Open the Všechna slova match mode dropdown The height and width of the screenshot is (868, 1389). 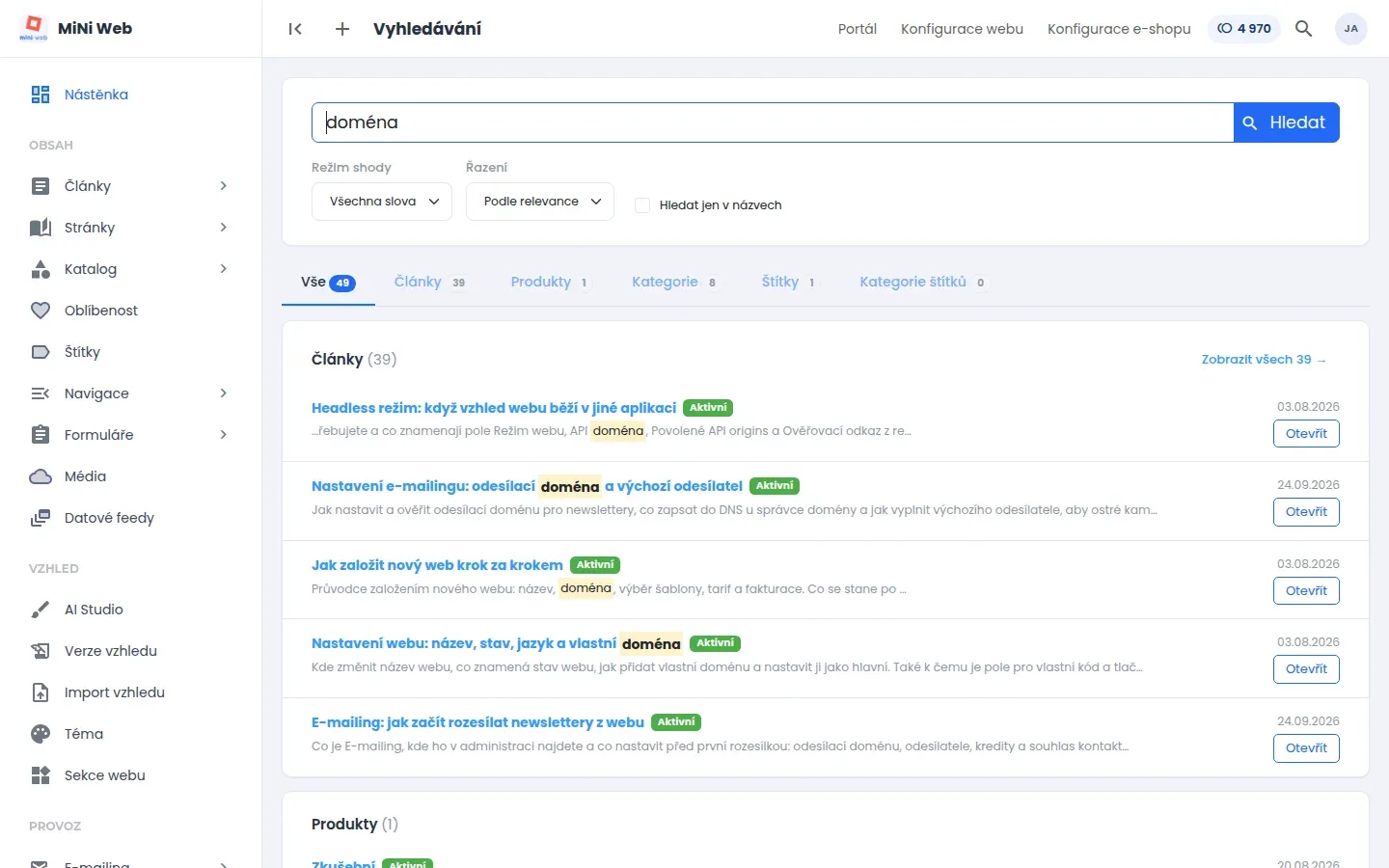[382, 202]
